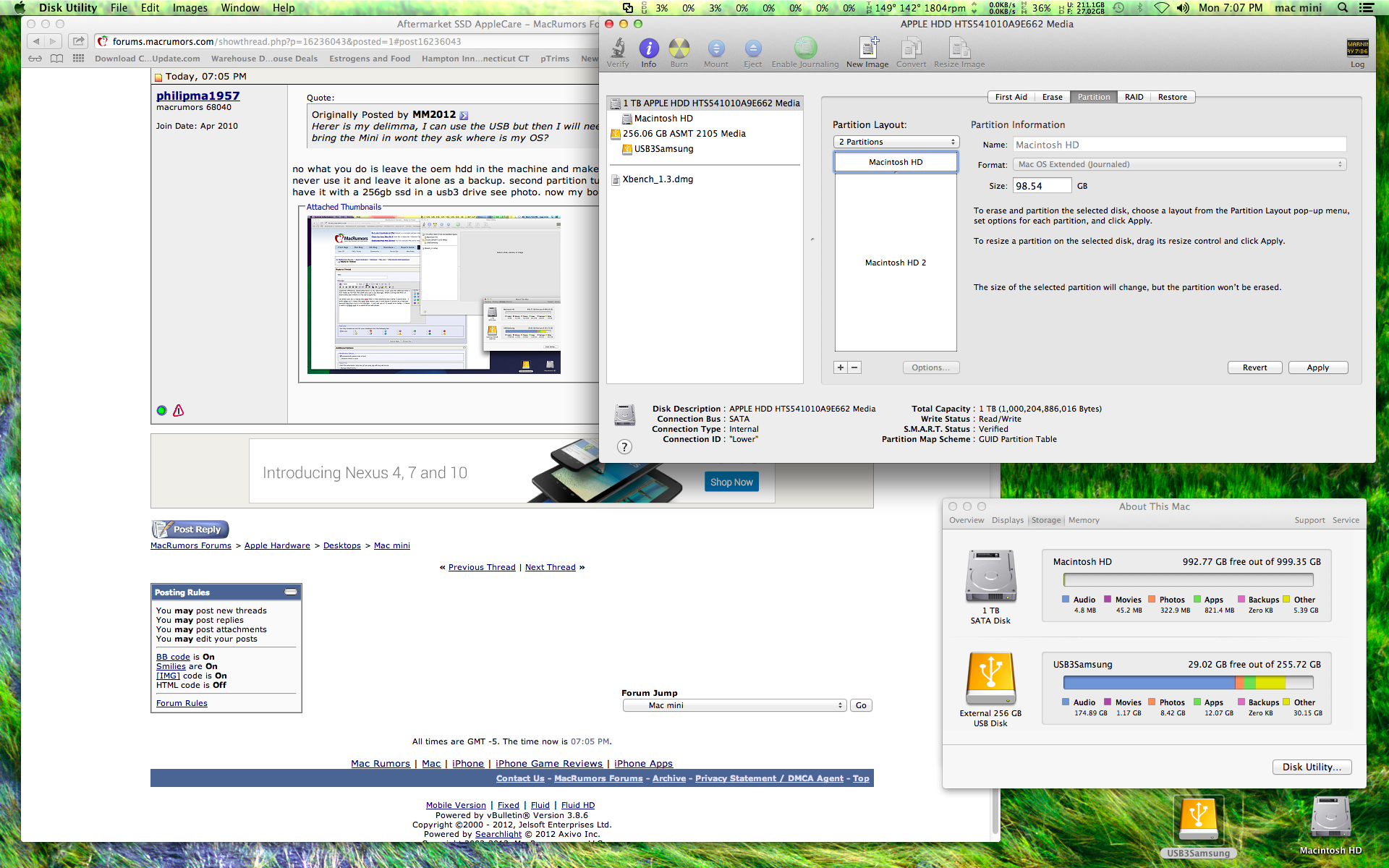Open the Forum Rules link
The height and width of the screenshot is (868, 1389).
point(182,703)
